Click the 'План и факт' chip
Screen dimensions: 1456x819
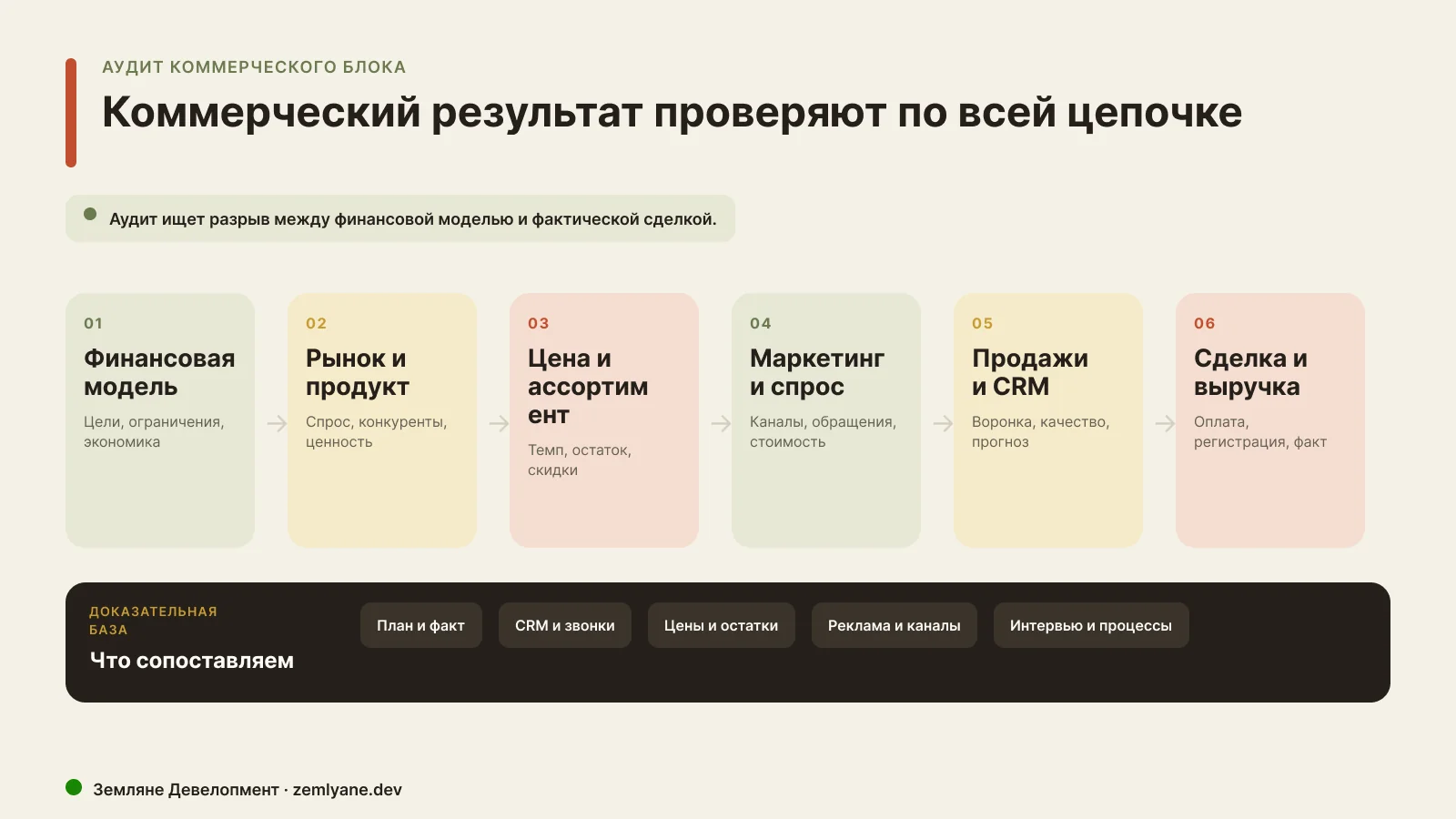tap(421, 625)
